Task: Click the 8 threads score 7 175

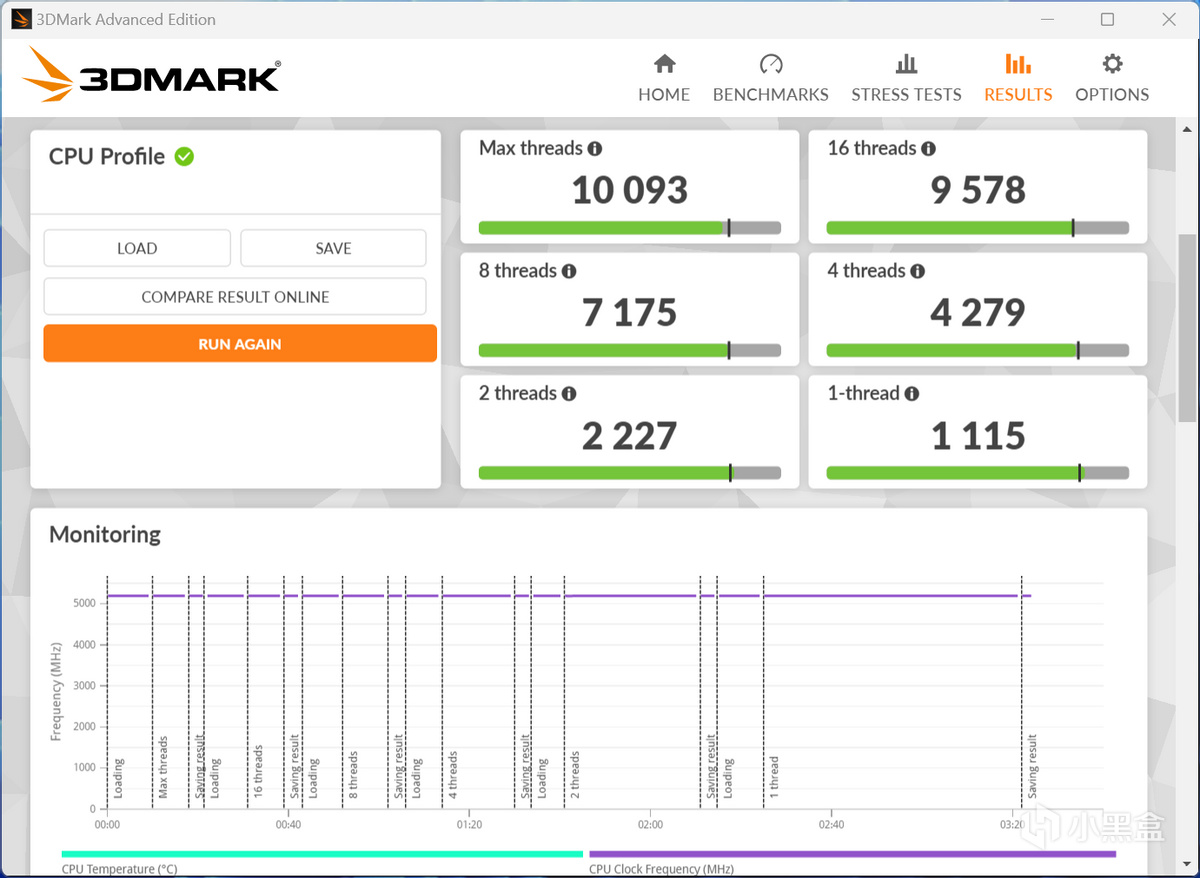Action: pyautogui.click(x=630, y=313)
